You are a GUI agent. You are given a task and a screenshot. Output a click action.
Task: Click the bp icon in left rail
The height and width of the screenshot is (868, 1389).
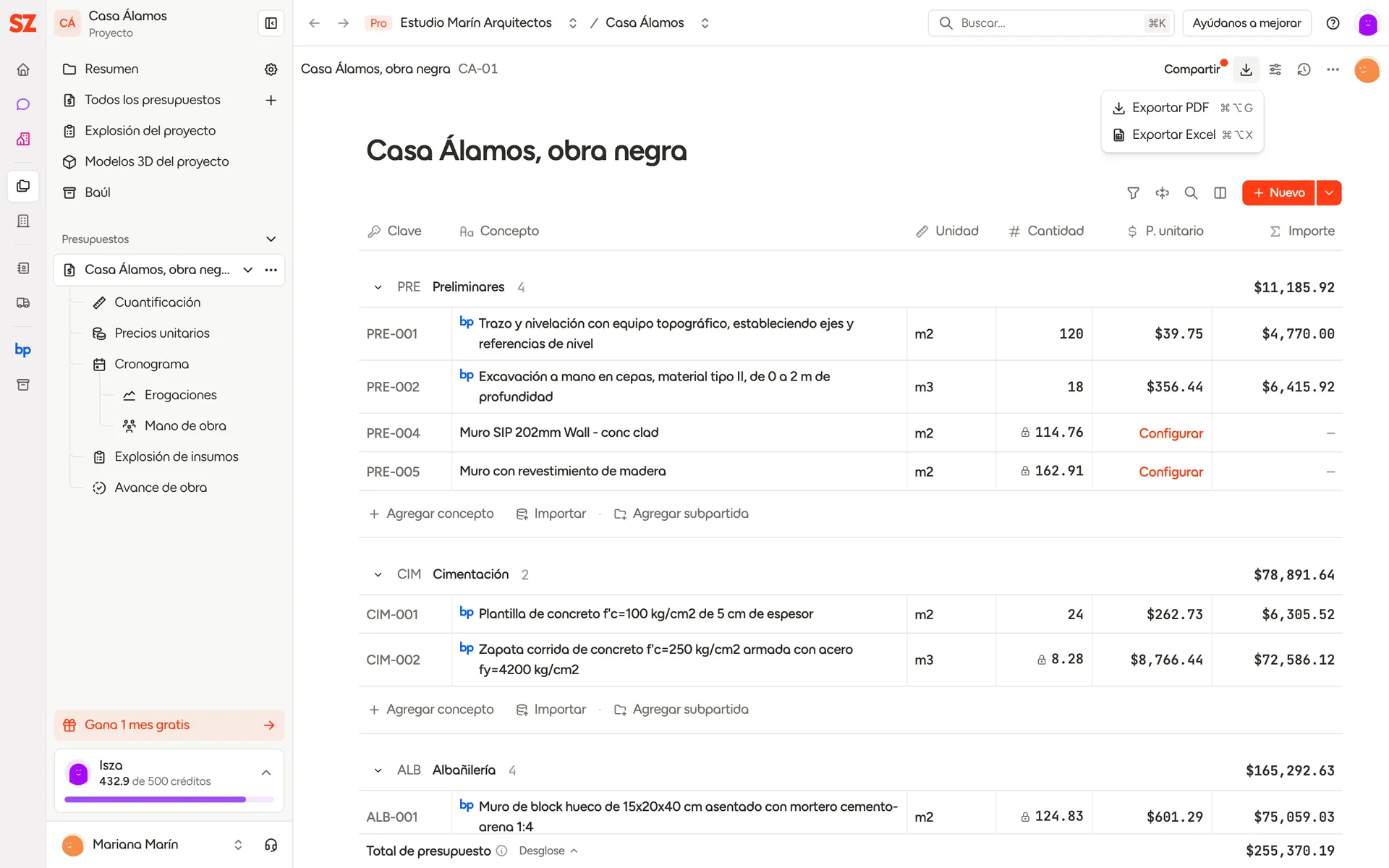click(x=23, y=350)
